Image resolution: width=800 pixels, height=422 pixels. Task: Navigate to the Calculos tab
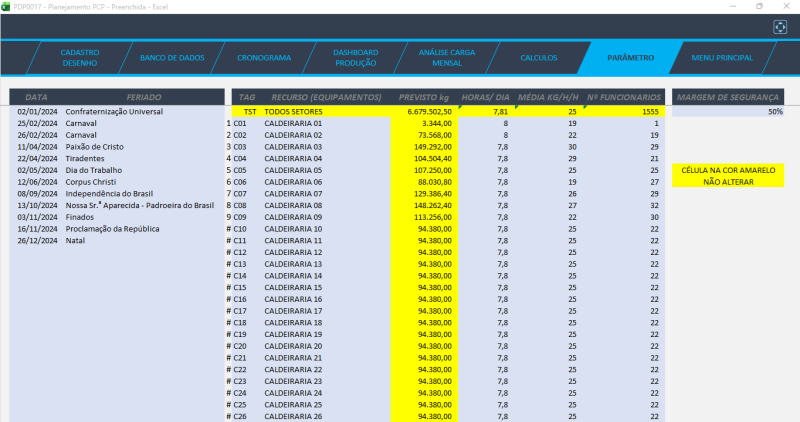pyautogui.click(x=539, y=58)
